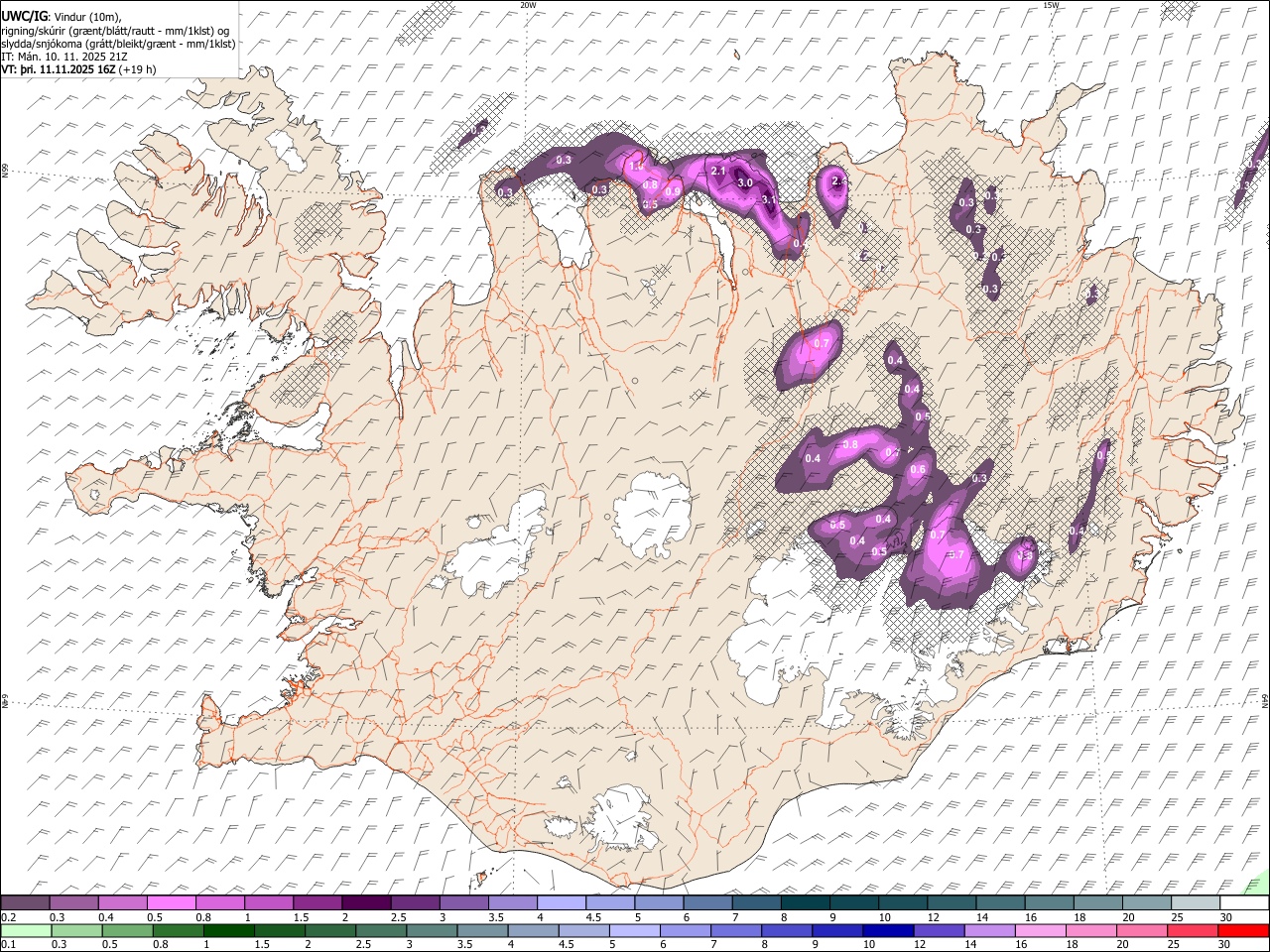Click the 15W longitude label
Screen dimensions: 1270x952
click(1051, 5)
